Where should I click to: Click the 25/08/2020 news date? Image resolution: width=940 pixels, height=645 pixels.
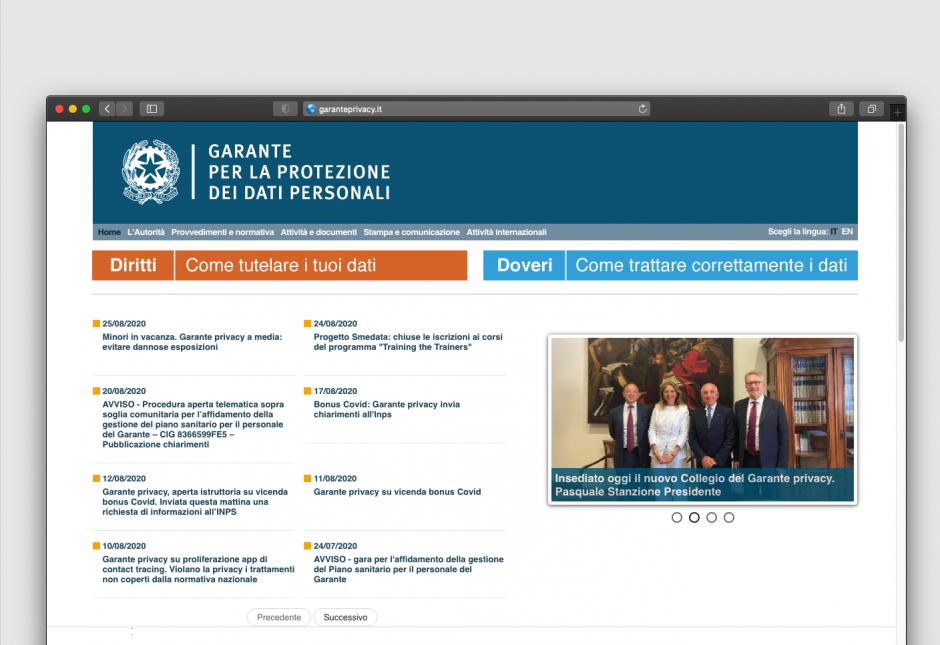click(x=123, y=324)
